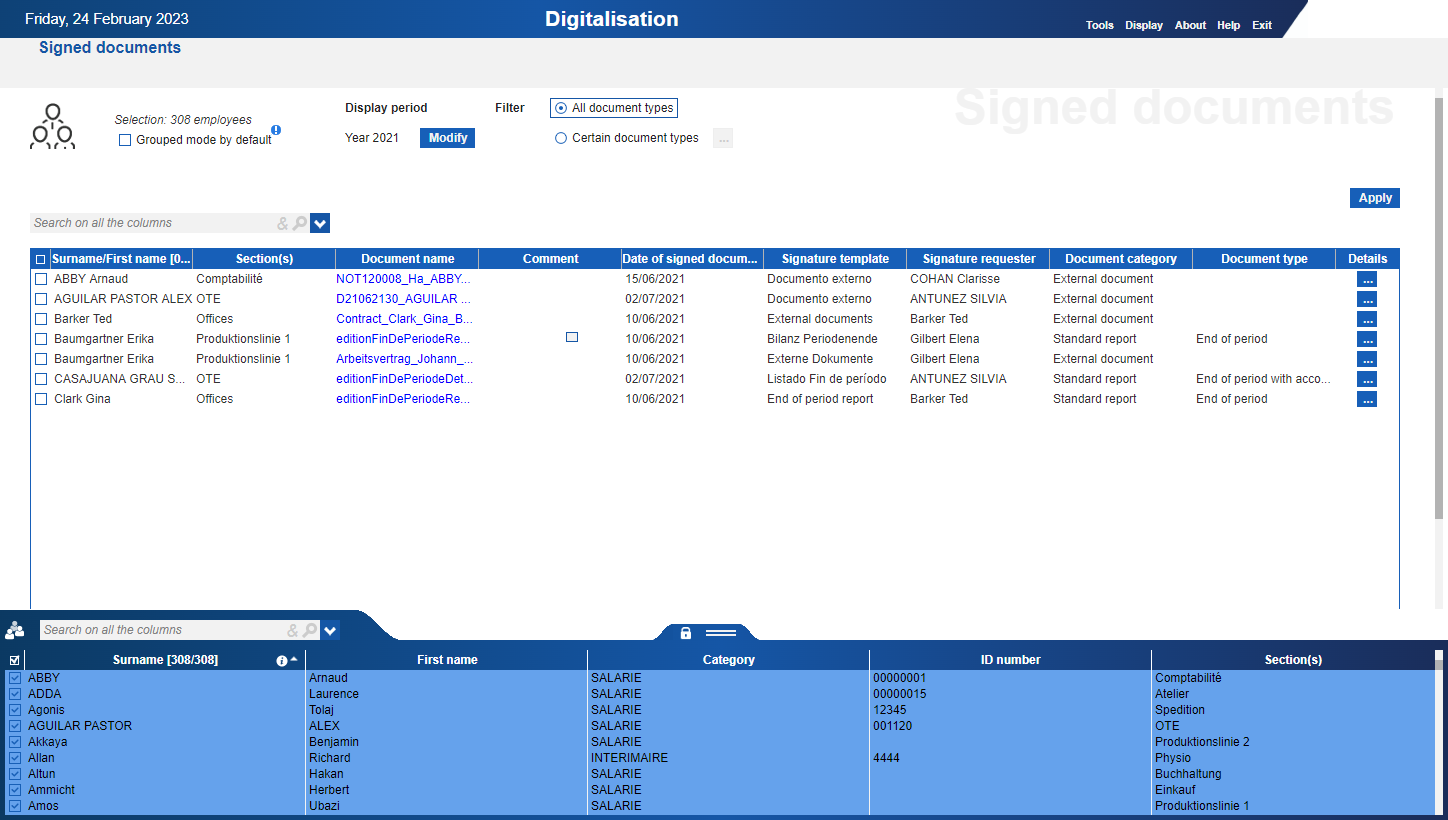Sort by the Document category column header

tap(1121, 259)
